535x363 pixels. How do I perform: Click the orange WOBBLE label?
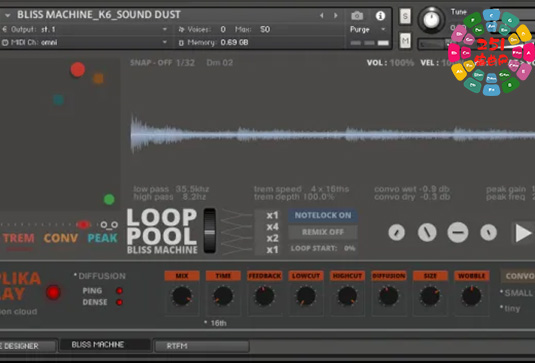click(x=472, y=276)
